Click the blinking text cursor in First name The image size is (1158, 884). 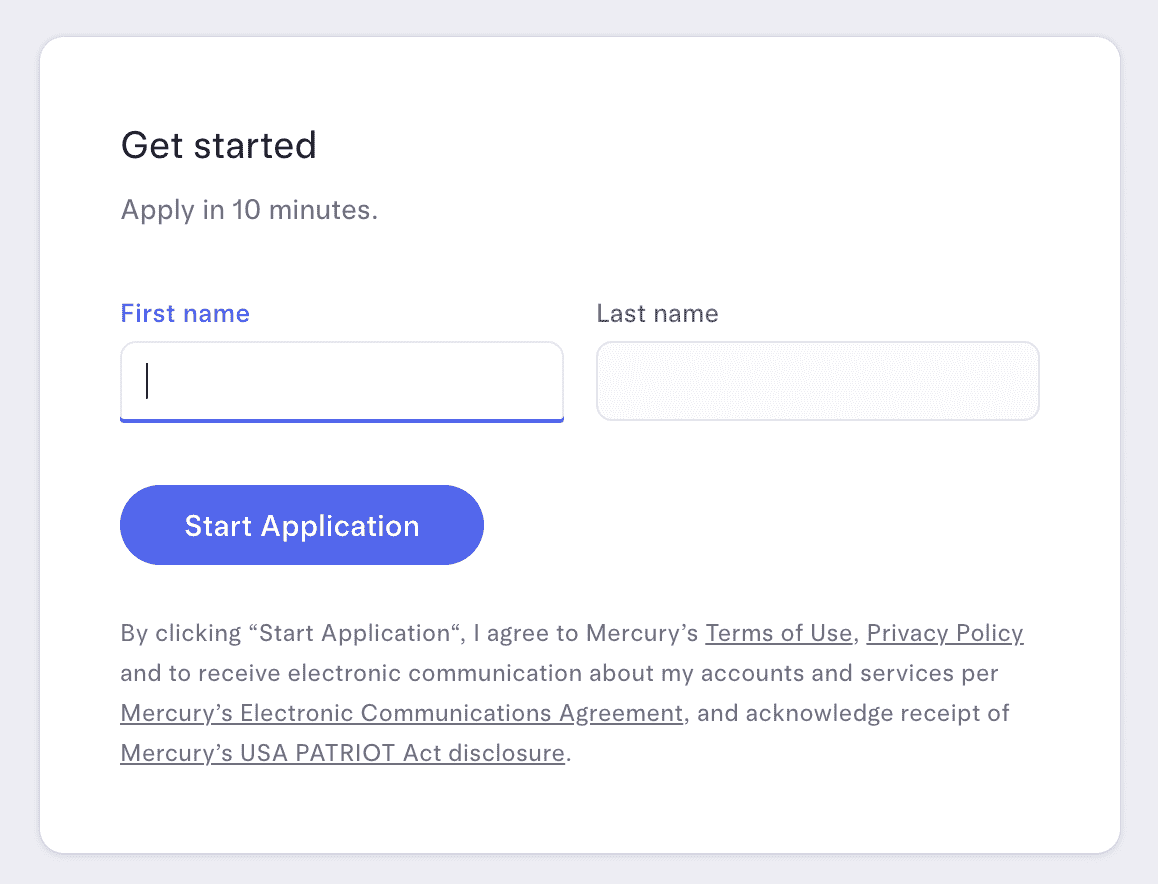tap(147, 381)
